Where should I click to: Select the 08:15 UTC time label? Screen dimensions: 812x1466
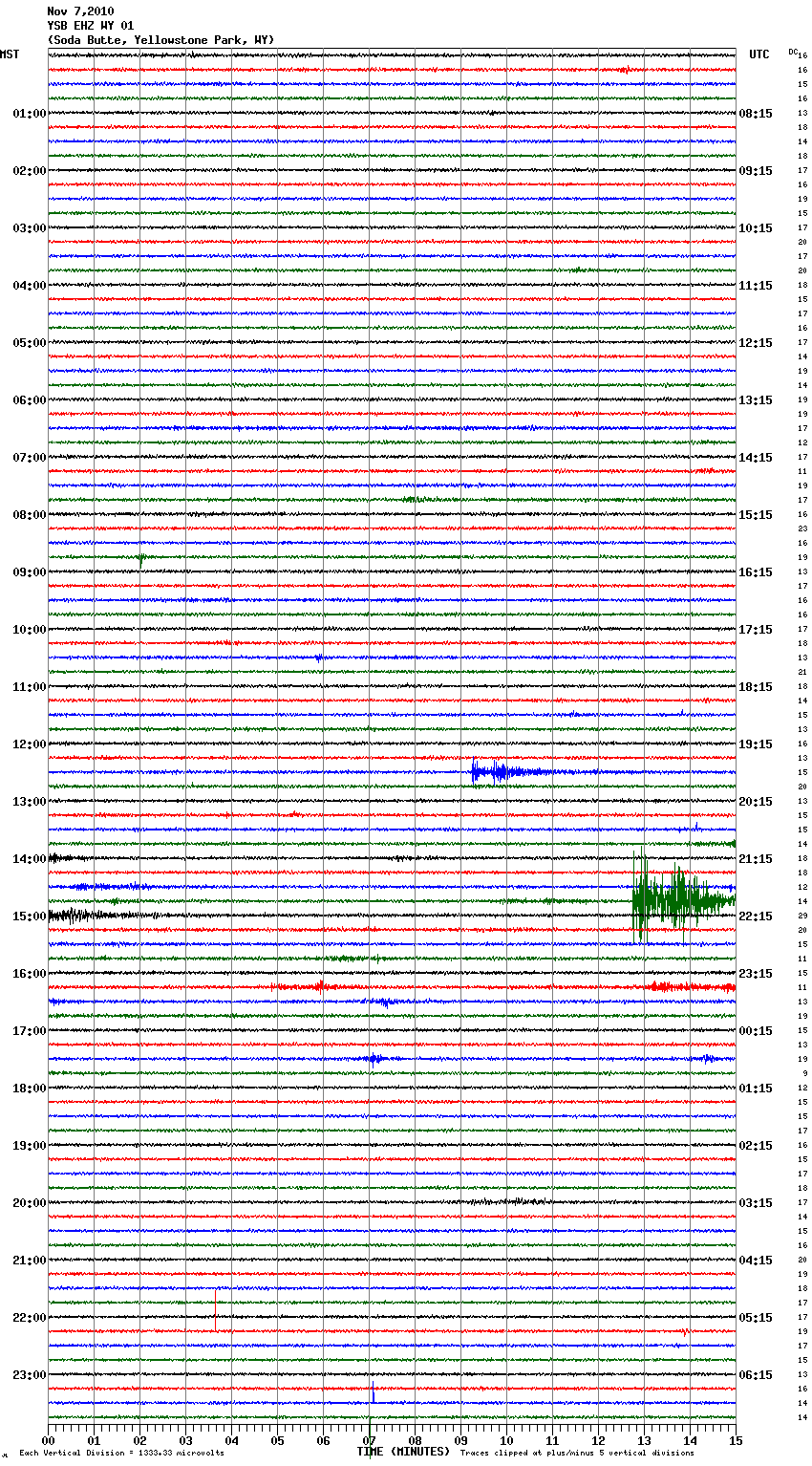pyautogui.click(x=755, y=114)
